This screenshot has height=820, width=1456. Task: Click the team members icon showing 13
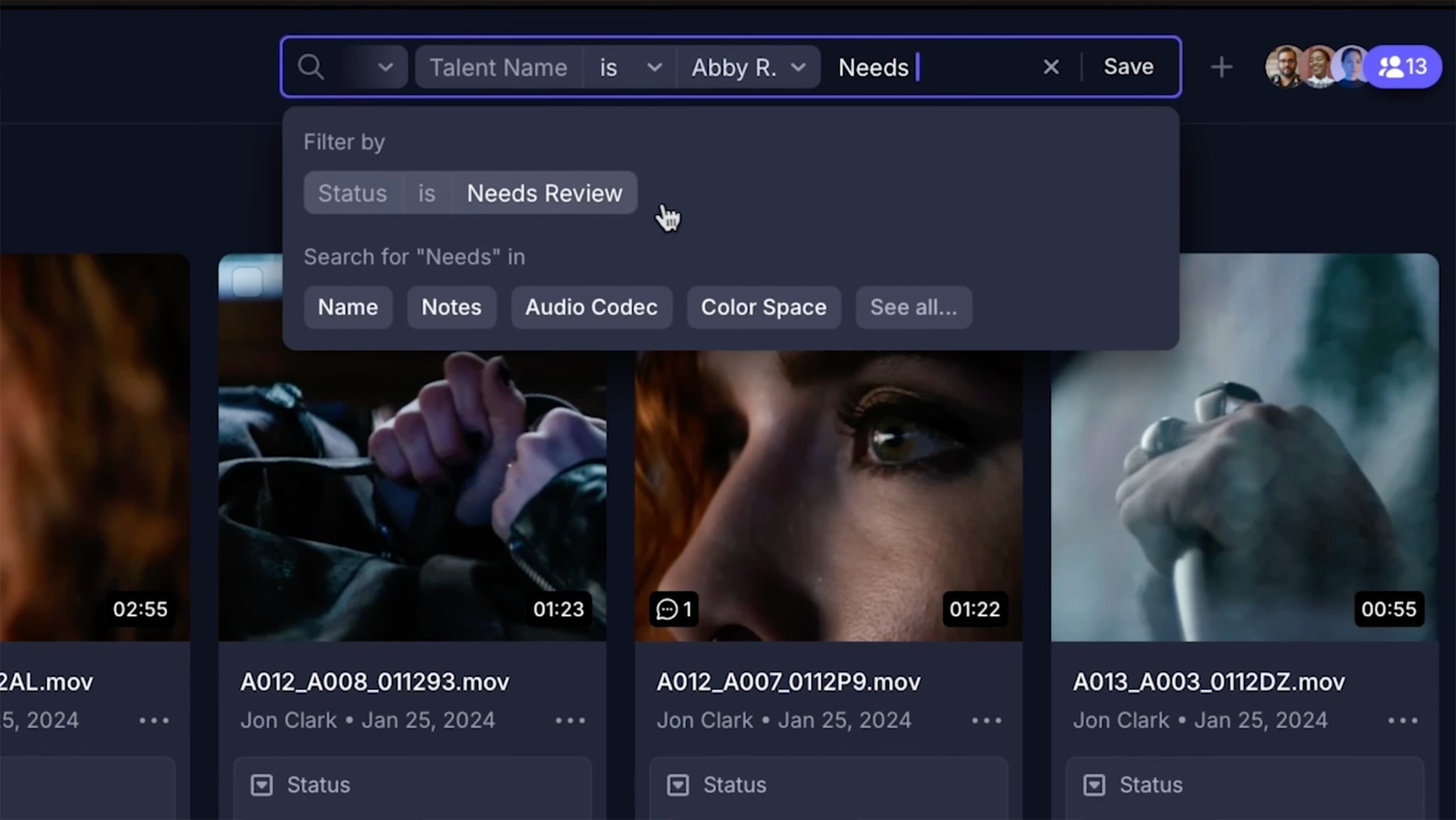click(1407, 66)
